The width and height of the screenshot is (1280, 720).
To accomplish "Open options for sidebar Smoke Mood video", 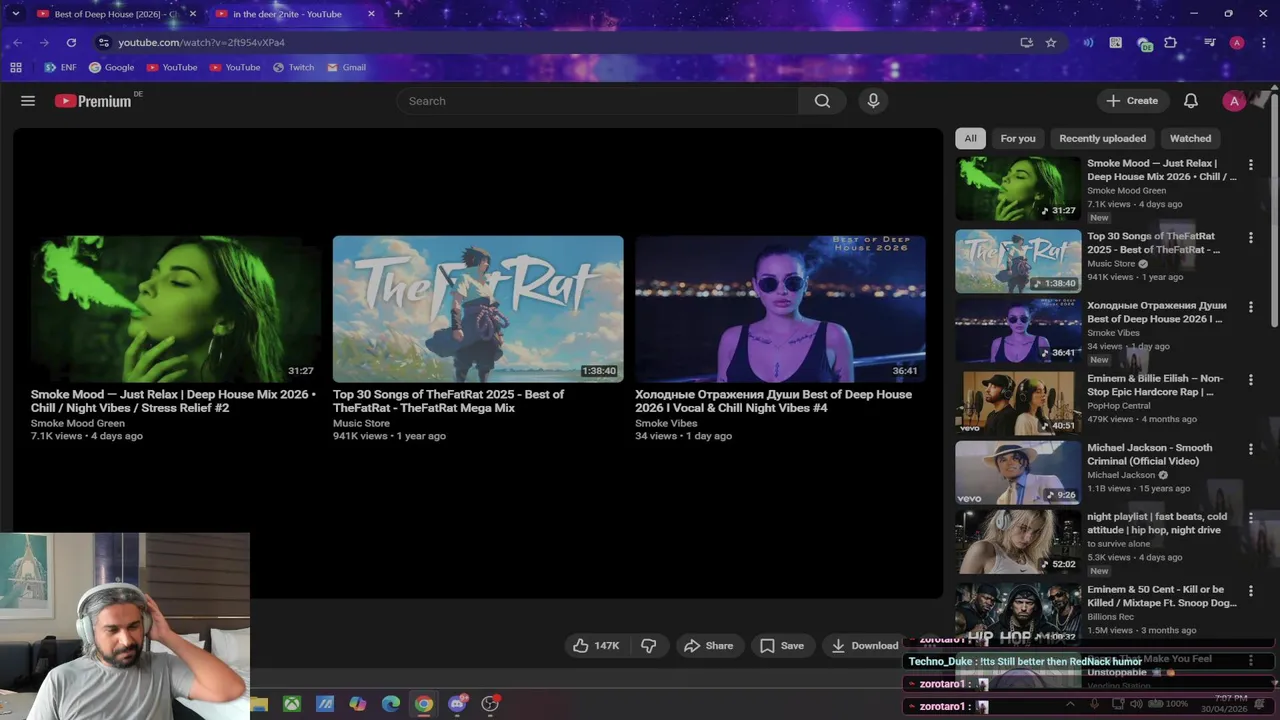I will pos(1250,164).
